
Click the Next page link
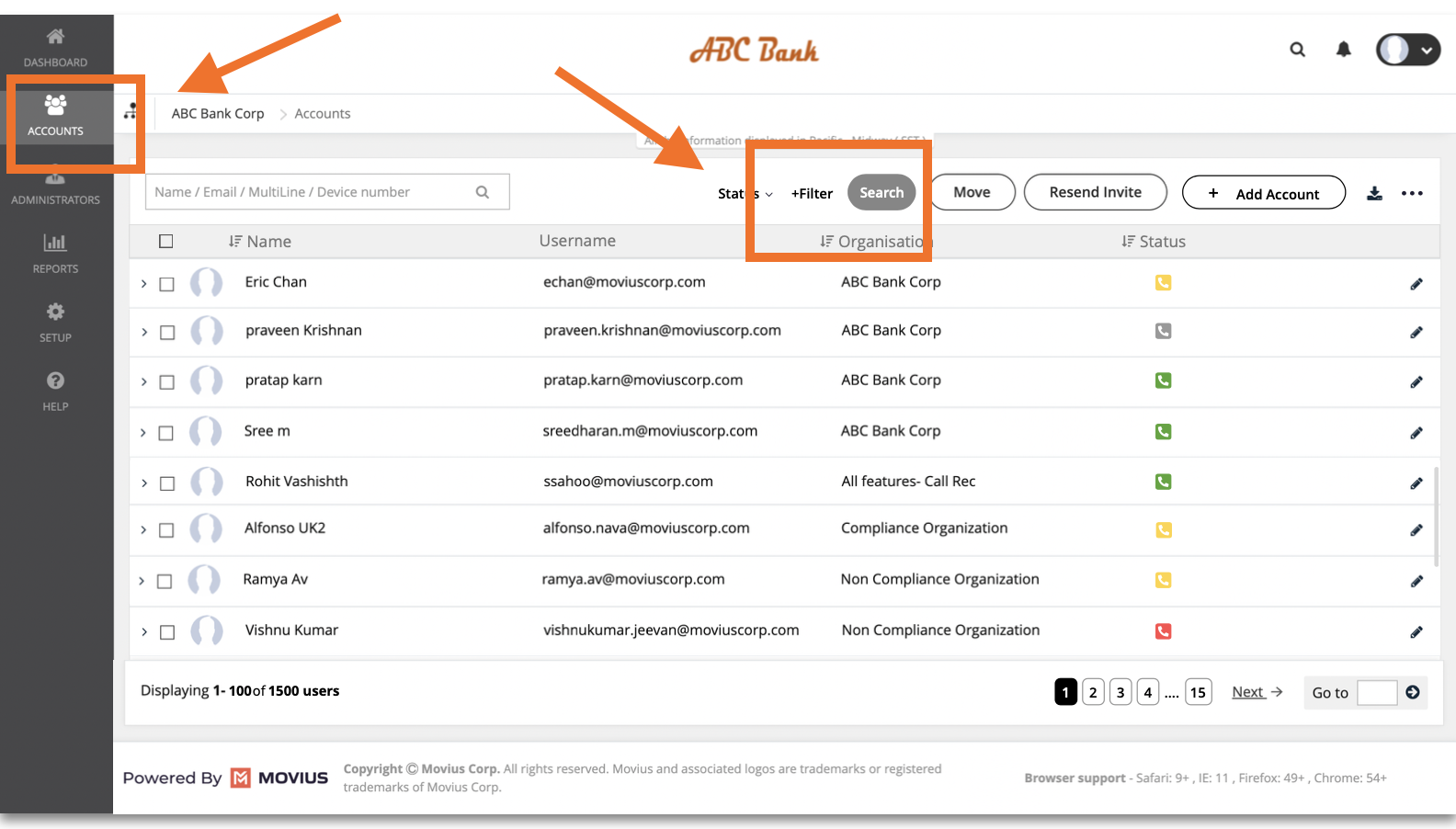tap(1257, 692)
